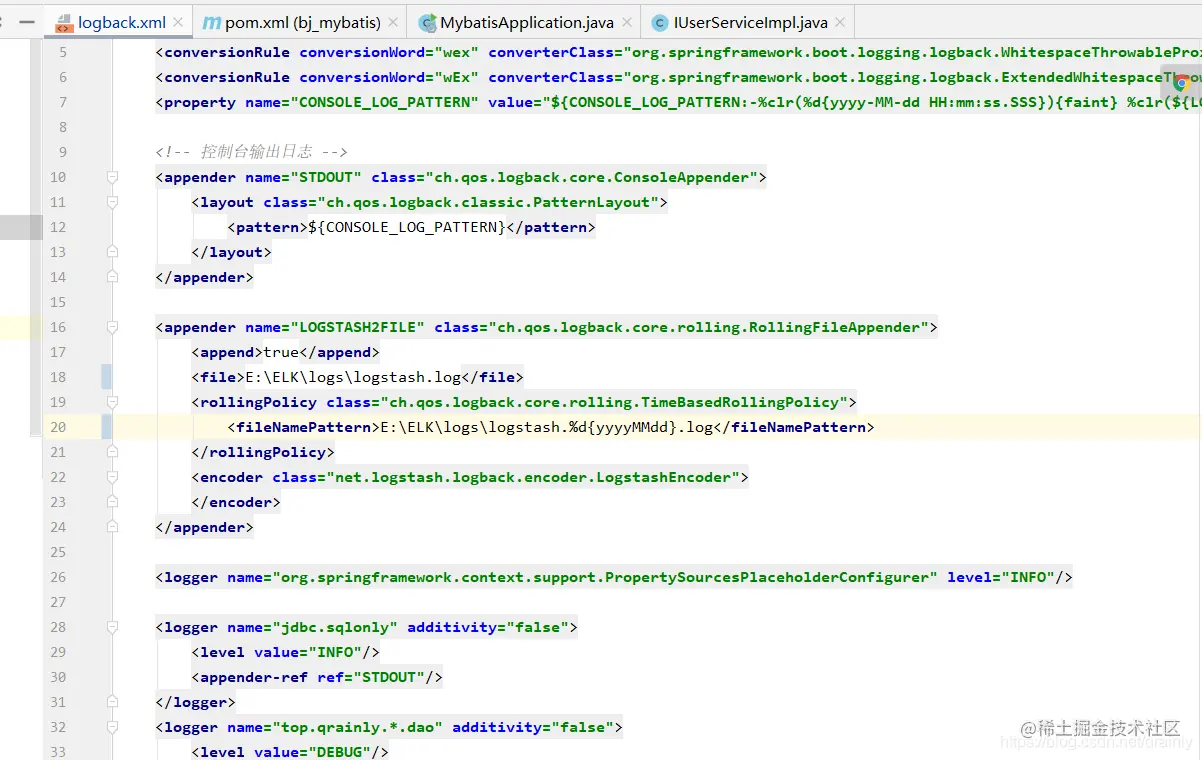Click line number 16 in gutter
Viewport: 1202px width, 760px height.
tap(58, 327)
